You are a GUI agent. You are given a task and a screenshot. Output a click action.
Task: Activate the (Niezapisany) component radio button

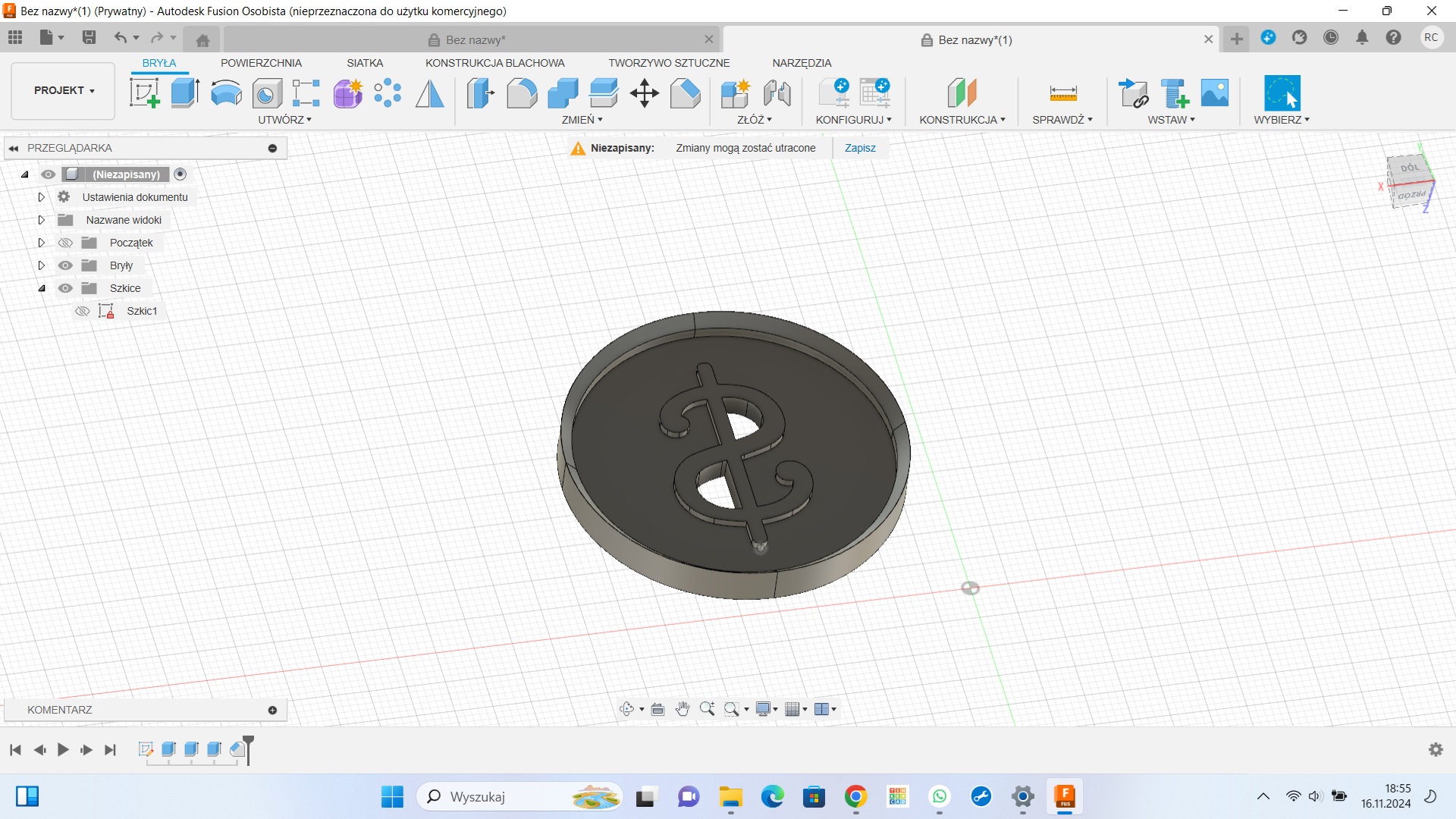[x=180, y=174]
